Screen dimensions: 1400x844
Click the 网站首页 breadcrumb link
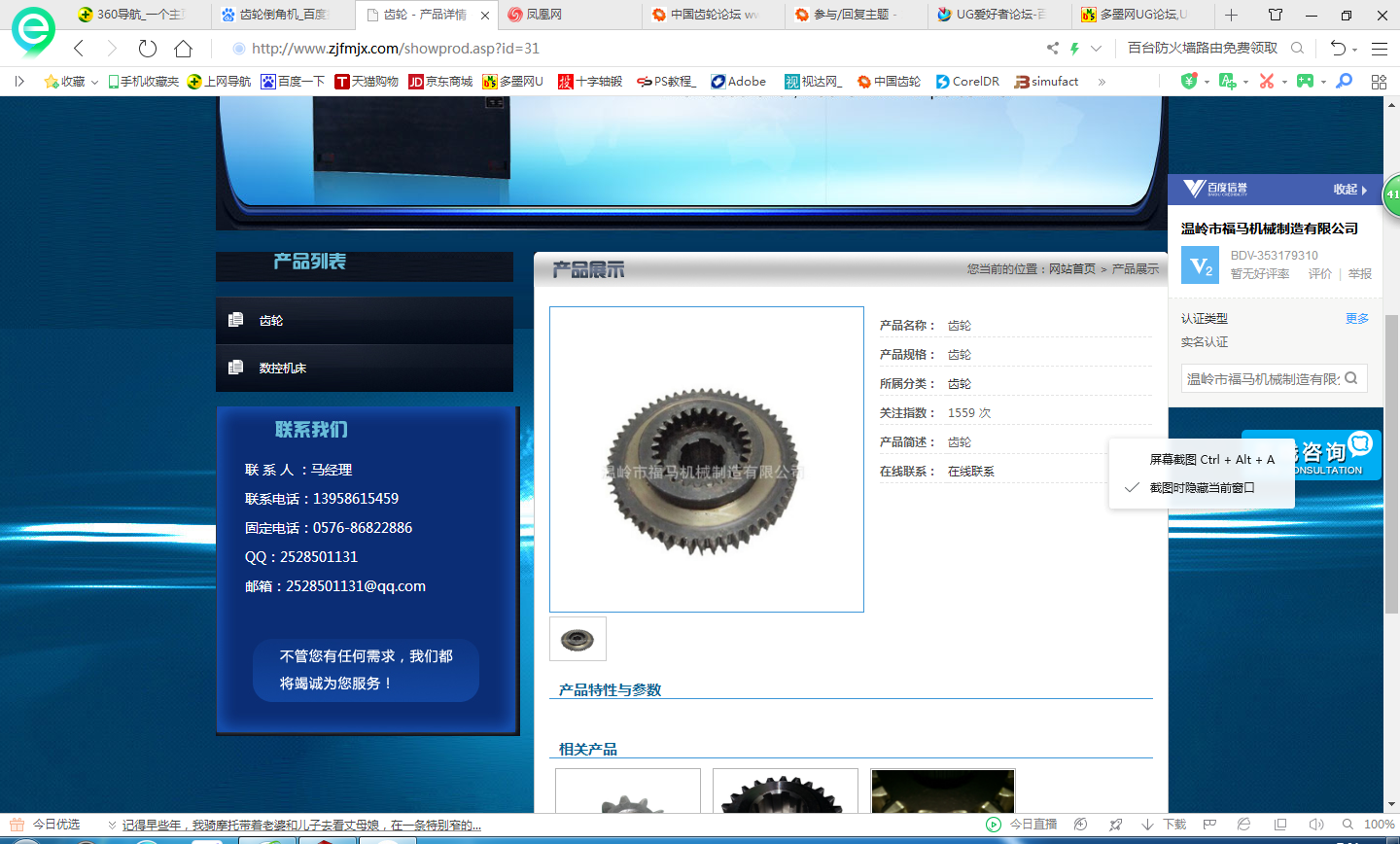(x=1072, y=269)
